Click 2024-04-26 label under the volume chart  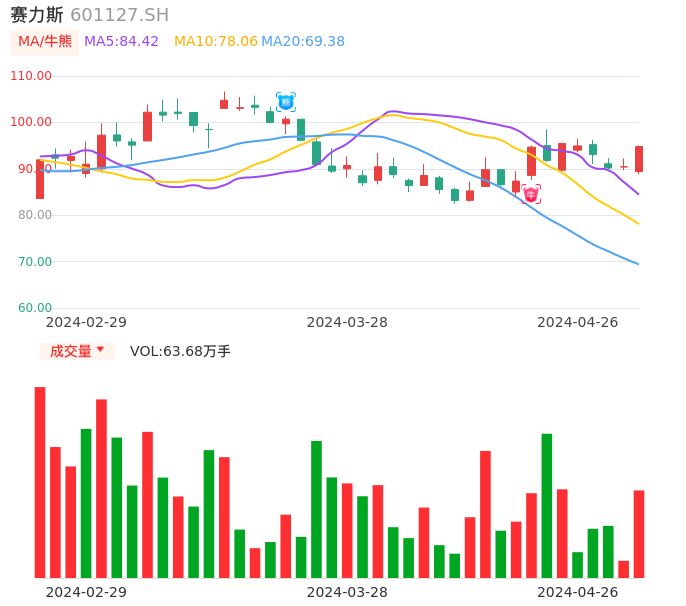tap(578, 592)
